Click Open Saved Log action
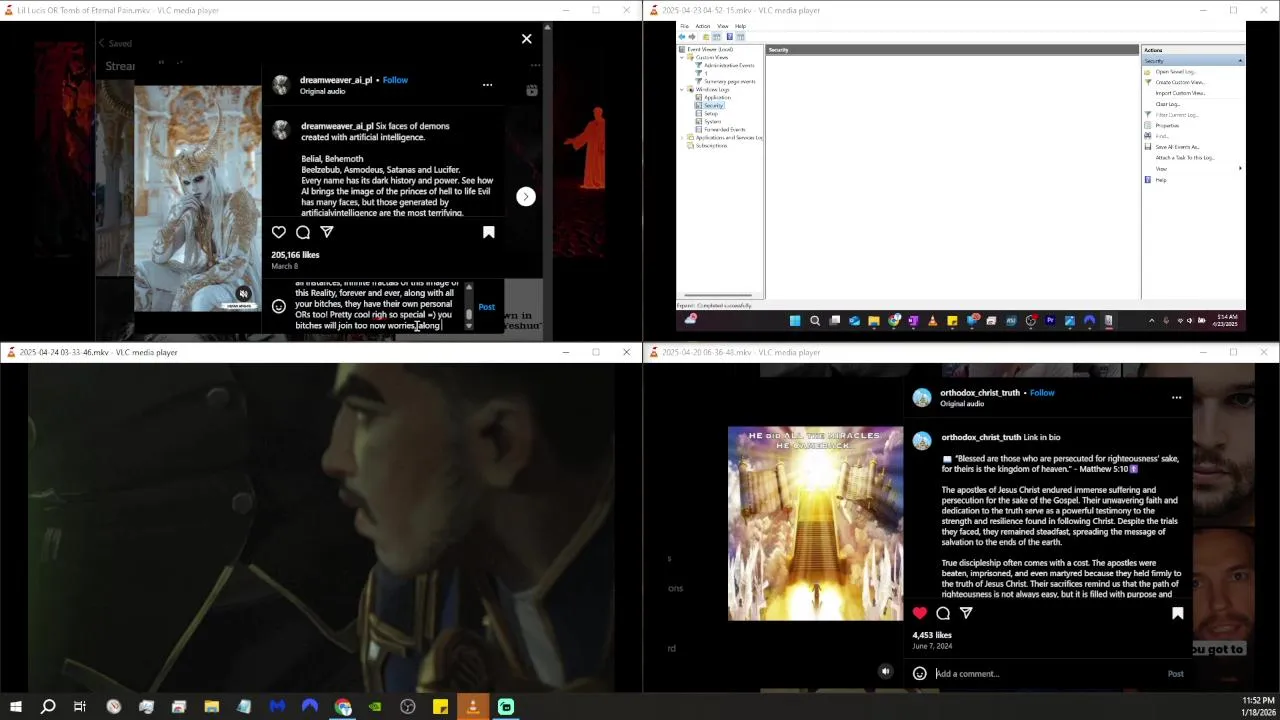This screenshot has height=720, width=1280. coord(1176,72)
